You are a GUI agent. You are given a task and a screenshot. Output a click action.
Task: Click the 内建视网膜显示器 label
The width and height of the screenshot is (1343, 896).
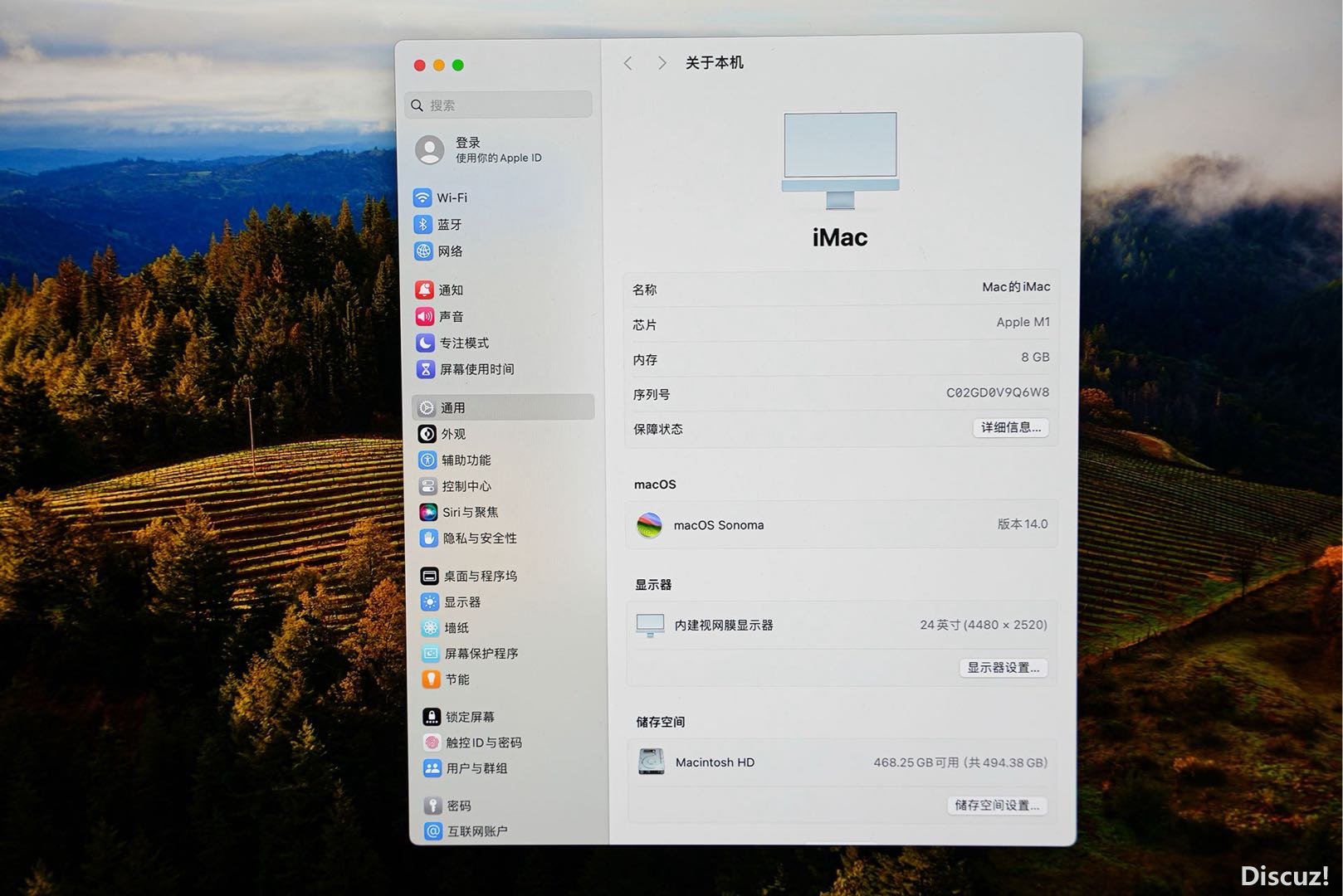pyautogui.click(x=724, y=626)
